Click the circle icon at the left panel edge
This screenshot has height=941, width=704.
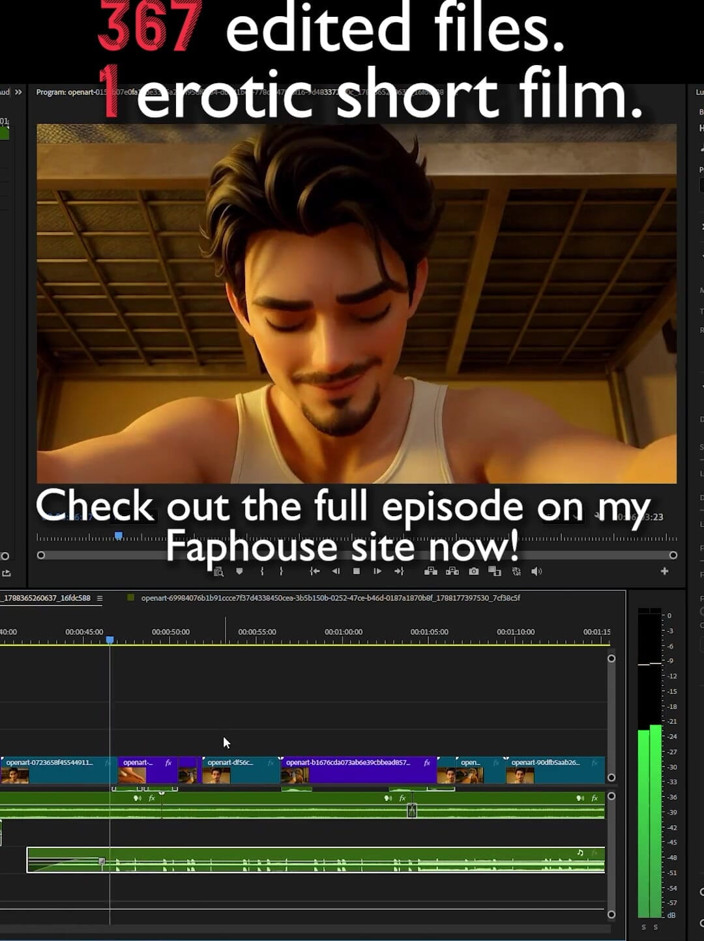(5, 556)
